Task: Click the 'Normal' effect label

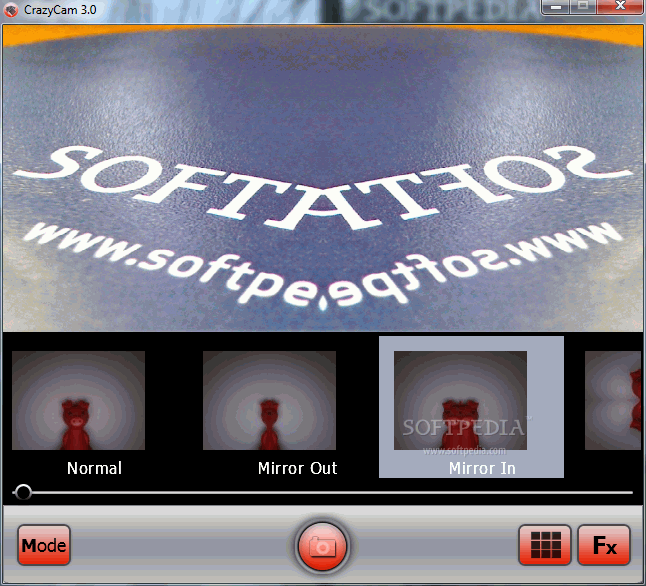Action: 94,468
